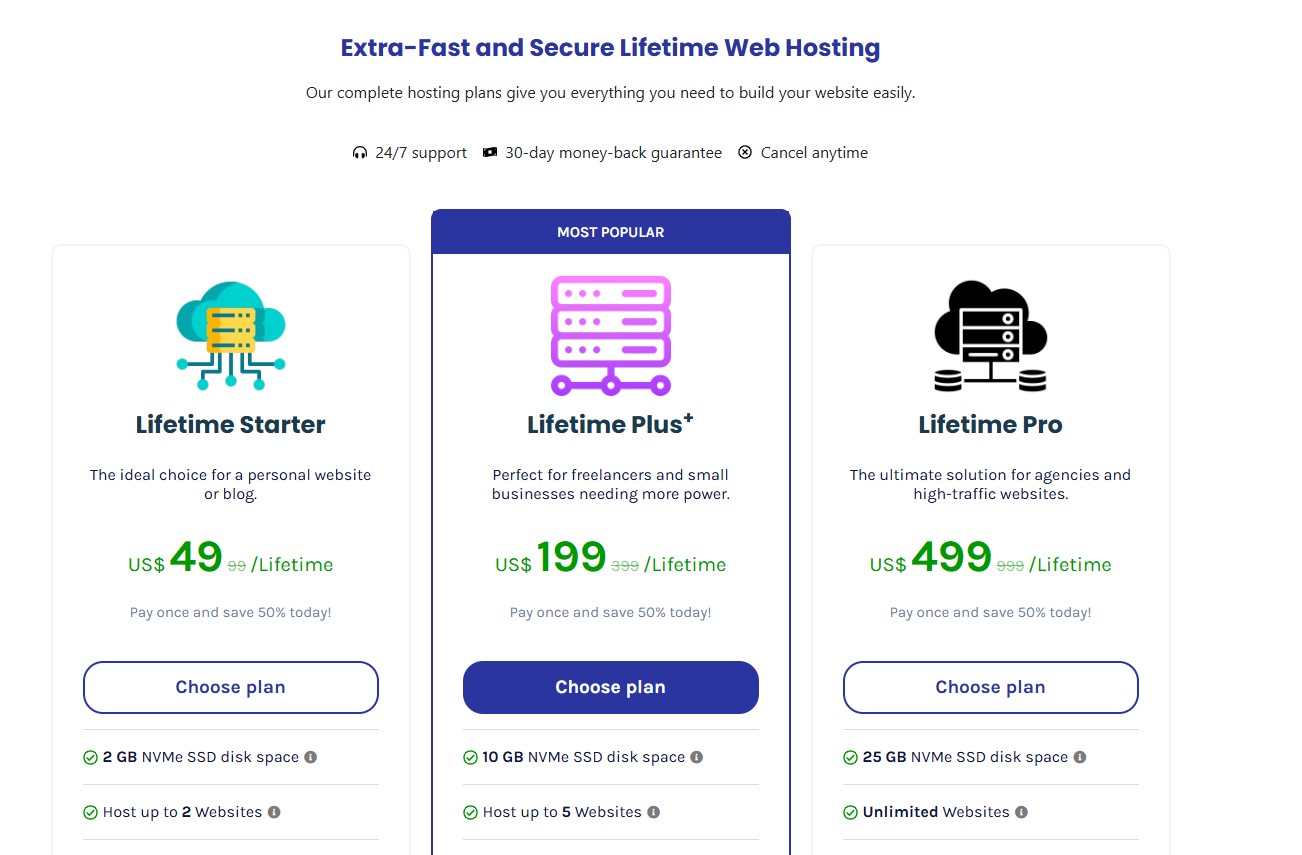This screenshot has width=1302, height=855.
Task: Click the money-back guarantee cash icon
Action: click(490, 153)
